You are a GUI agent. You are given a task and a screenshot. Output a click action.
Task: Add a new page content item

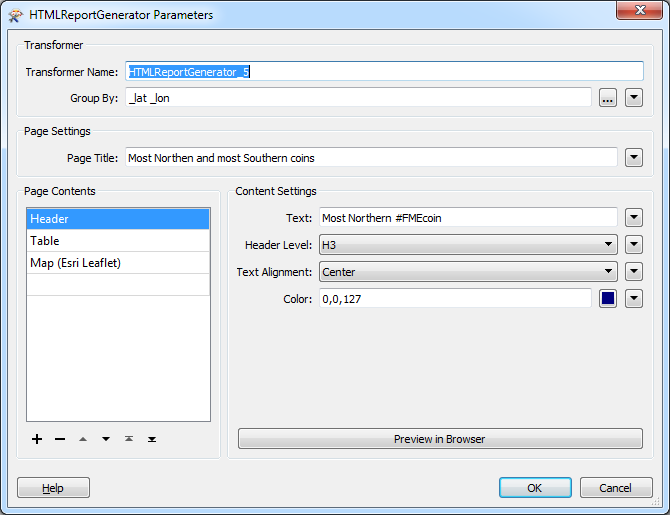point(37,439)
